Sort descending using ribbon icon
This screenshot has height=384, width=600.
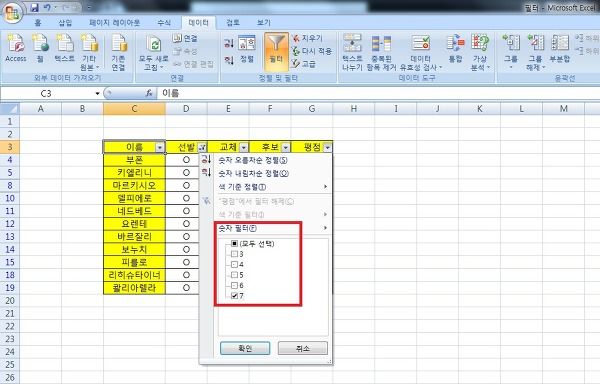(229, 60)
